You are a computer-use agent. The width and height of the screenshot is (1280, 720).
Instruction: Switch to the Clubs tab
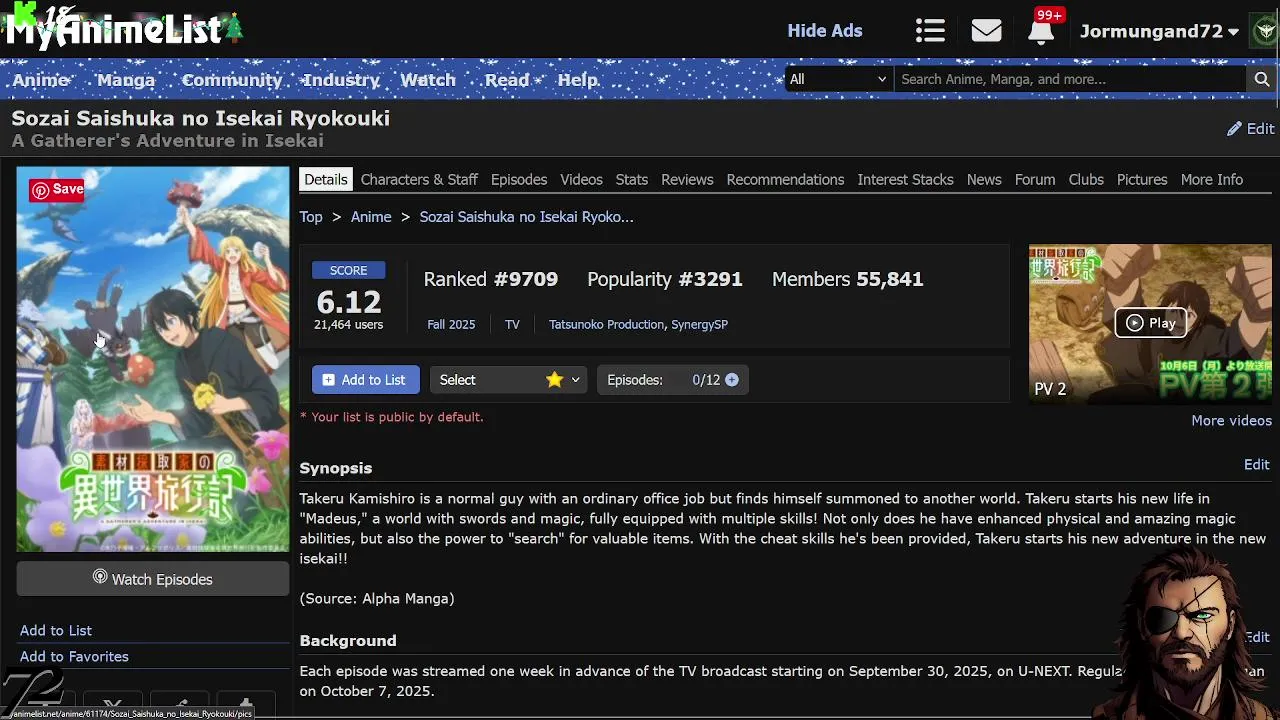coord(1086,180)
